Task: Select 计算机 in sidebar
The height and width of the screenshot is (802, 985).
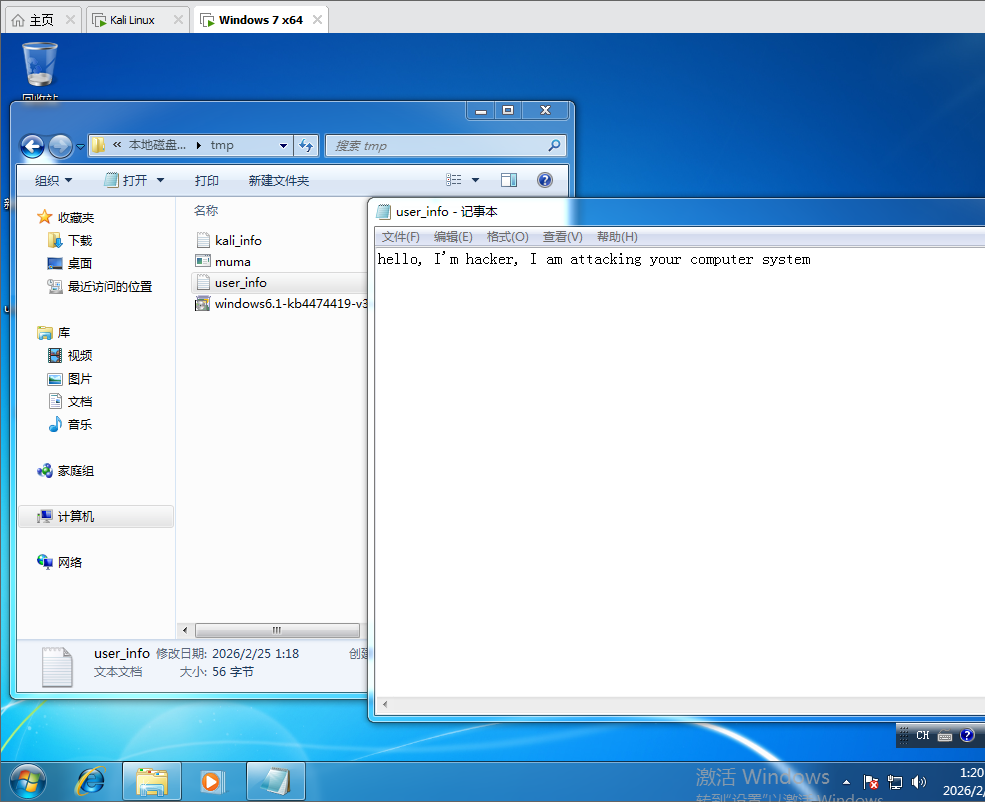Action: point(96,516)
